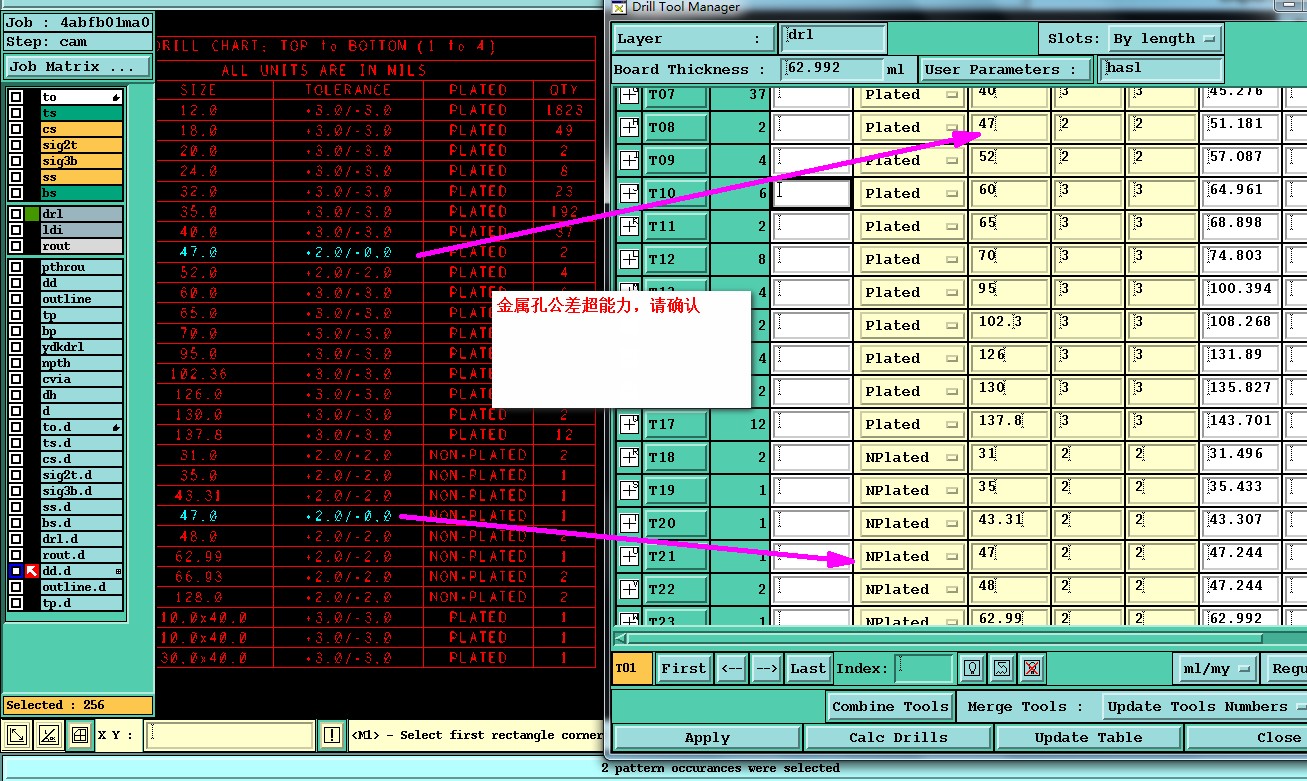1307x781 pixels.
Task: Toggle the checkbox for layer pthrou
Action: pyautogui.click(x=15, y=267)
